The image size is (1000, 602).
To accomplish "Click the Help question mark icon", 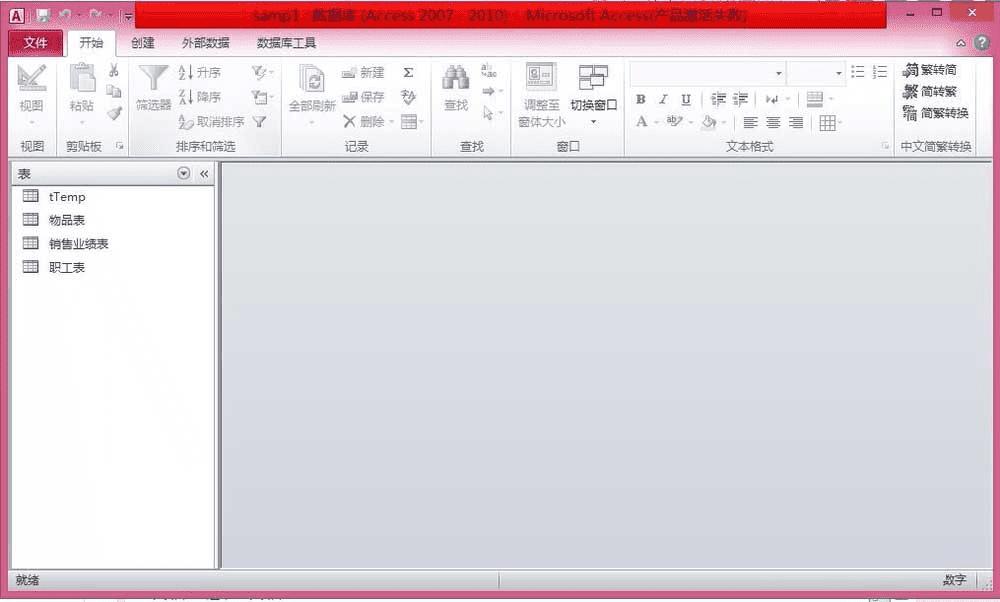I will [x=982, y=43].
